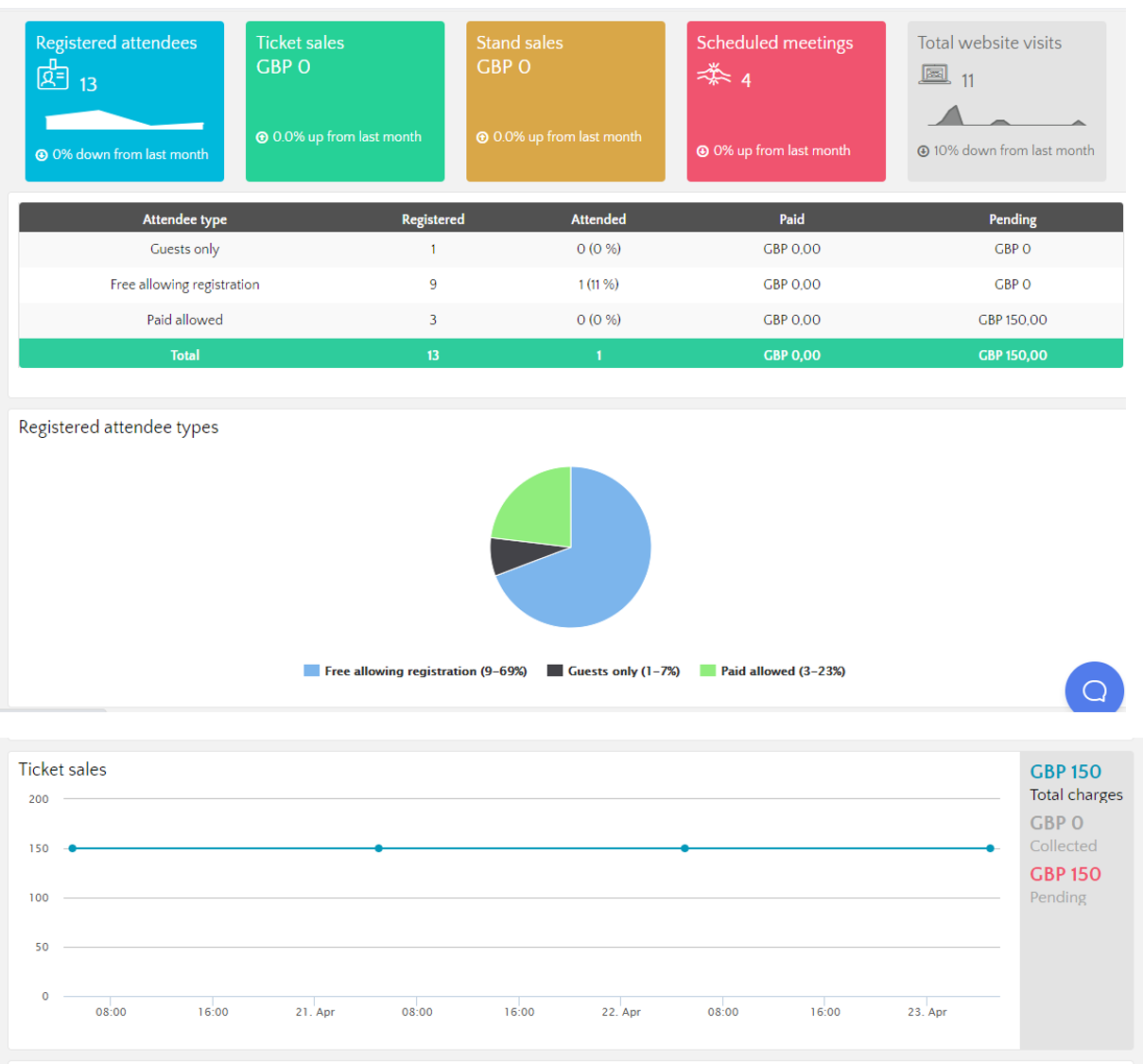Click the scheduled meetings network icon

[x=714, y=75]
